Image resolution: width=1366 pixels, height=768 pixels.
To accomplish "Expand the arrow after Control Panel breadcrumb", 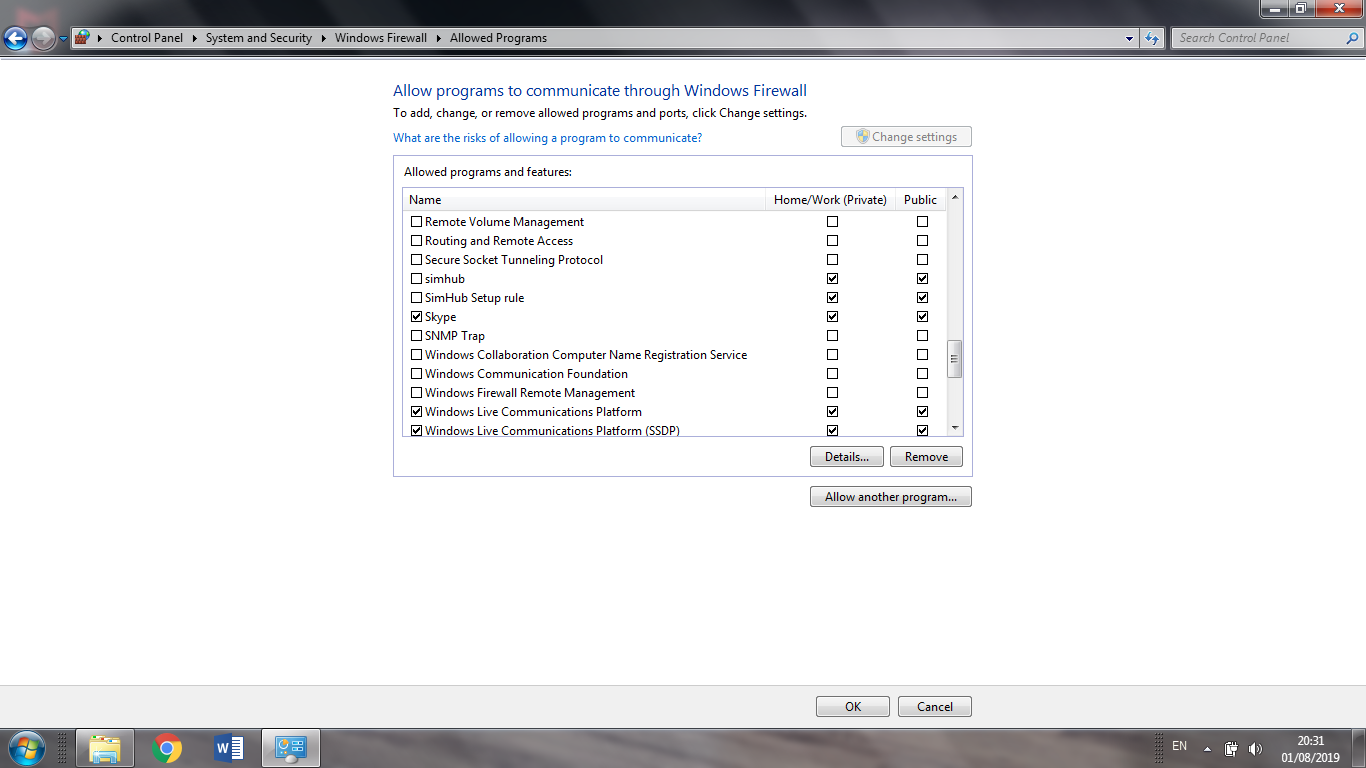I will point(194,38).
